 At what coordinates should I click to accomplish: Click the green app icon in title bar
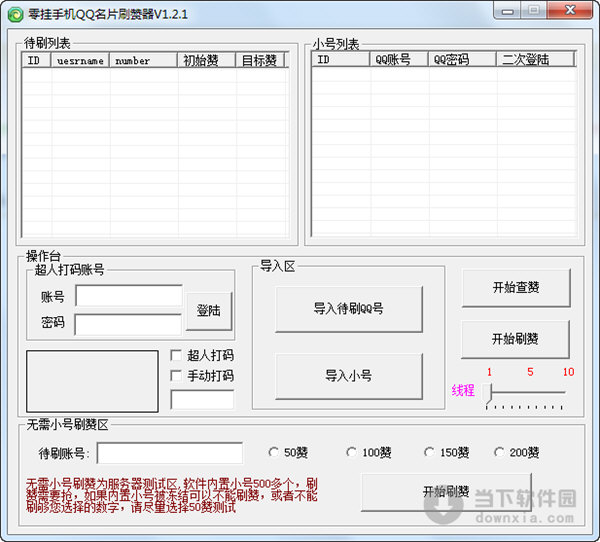point(15,15)
